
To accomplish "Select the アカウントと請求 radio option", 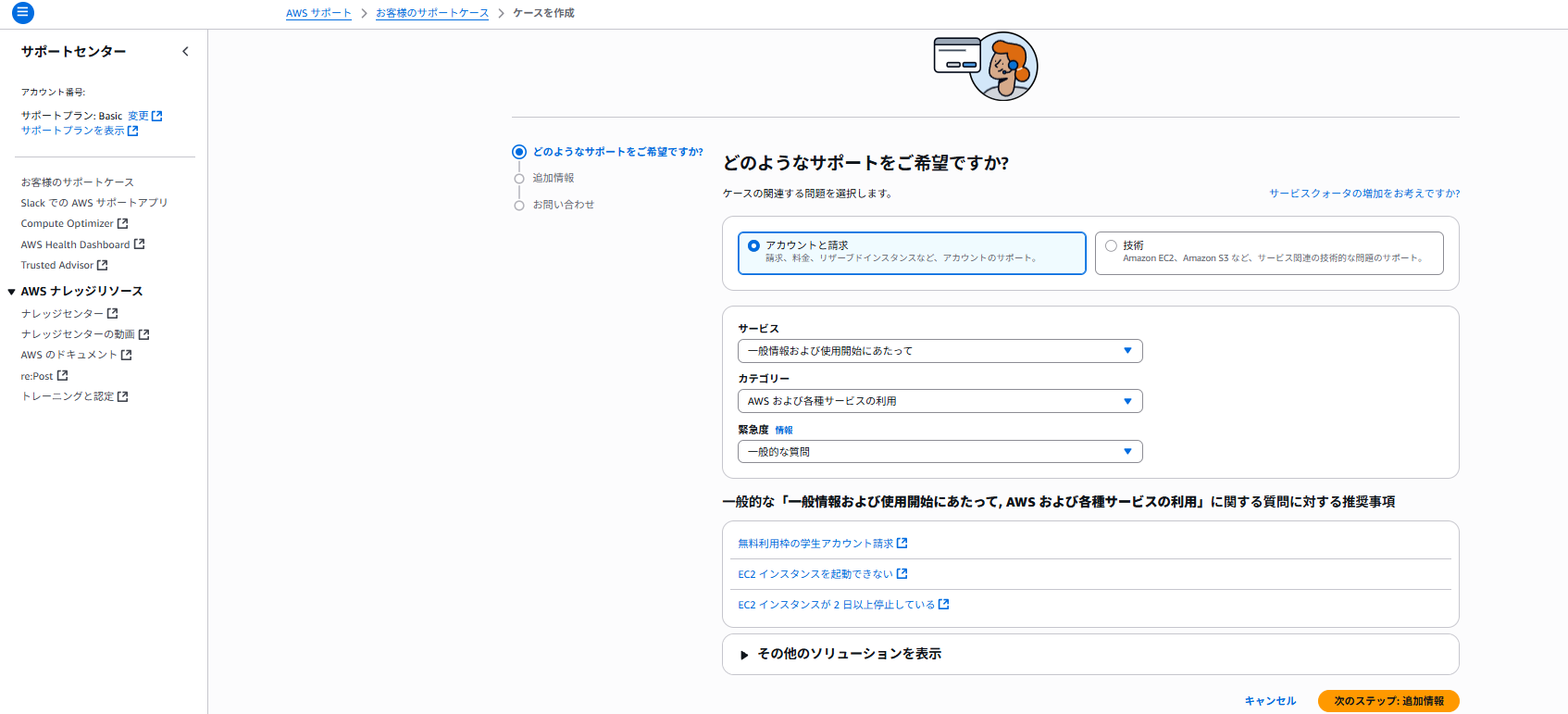I will click(753, 245).
